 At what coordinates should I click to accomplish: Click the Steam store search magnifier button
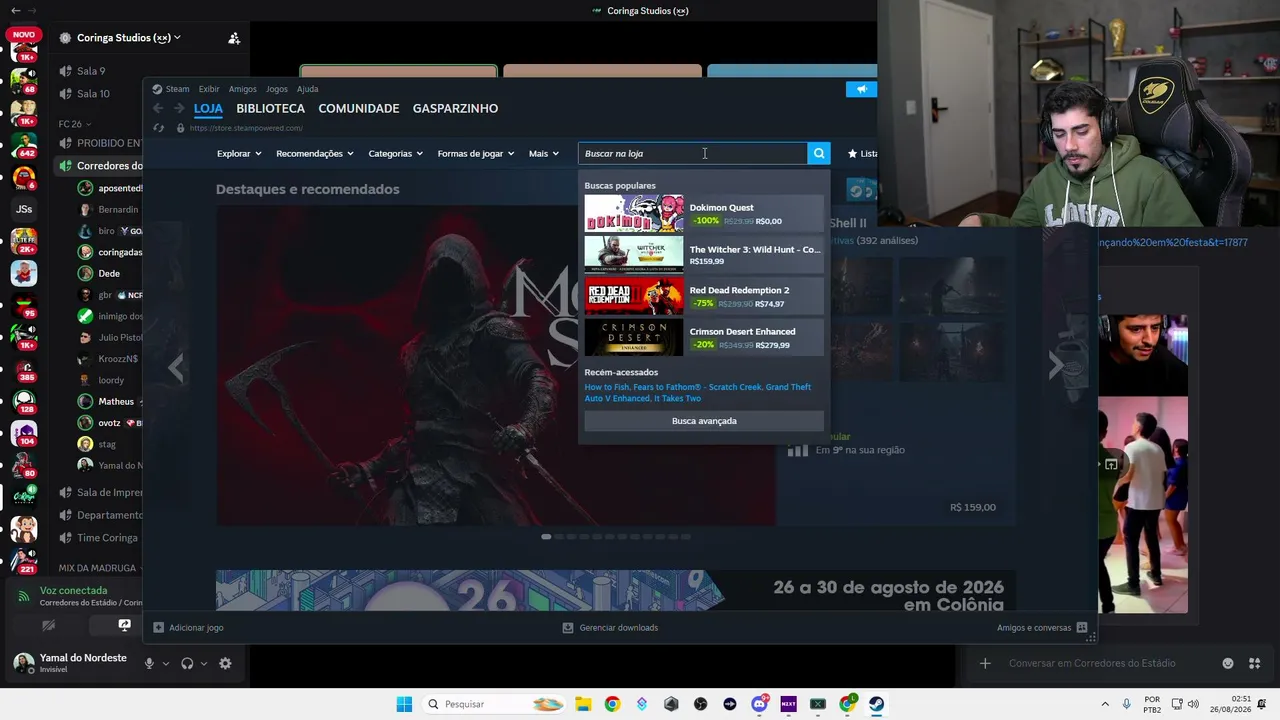(819, 153)
